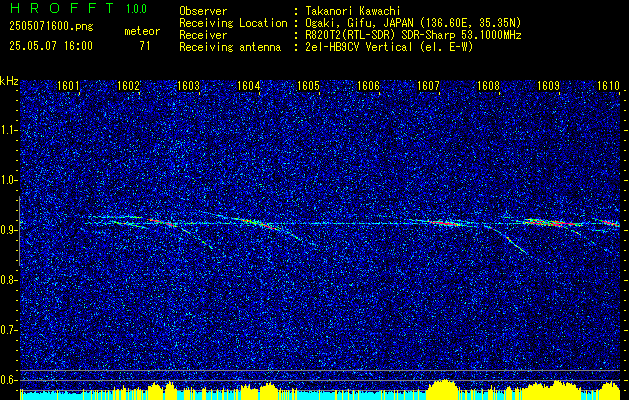Click the 1604 time marker
Viewport: 629px width, 400px height.
[x=248, y=86]
